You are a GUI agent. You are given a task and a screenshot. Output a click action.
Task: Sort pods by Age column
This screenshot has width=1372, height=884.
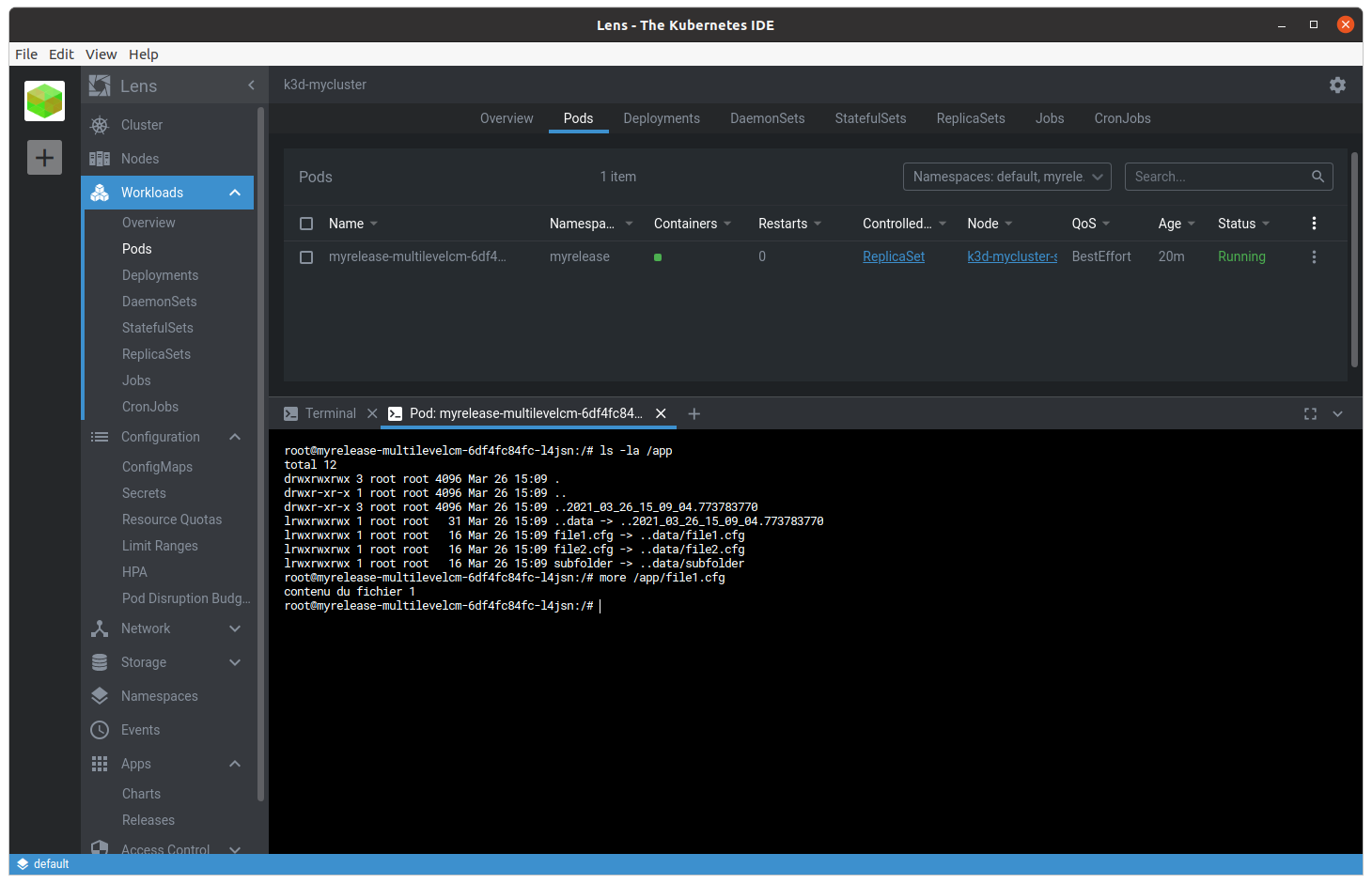pyautogui.click(x=1177, y=224)
